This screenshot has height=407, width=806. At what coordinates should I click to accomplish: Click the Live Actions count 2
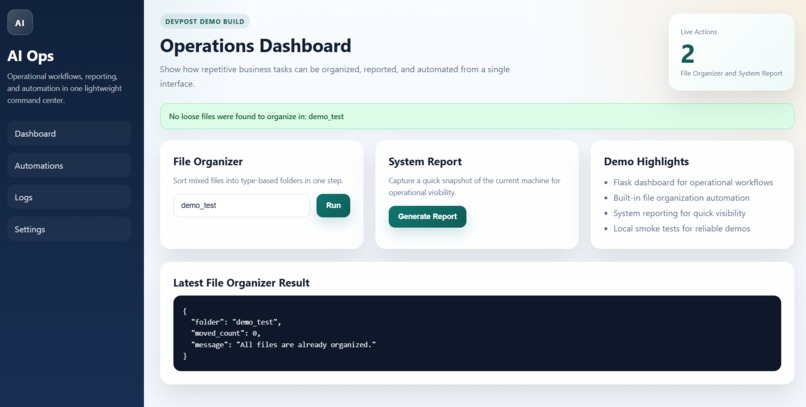(687, 54)
